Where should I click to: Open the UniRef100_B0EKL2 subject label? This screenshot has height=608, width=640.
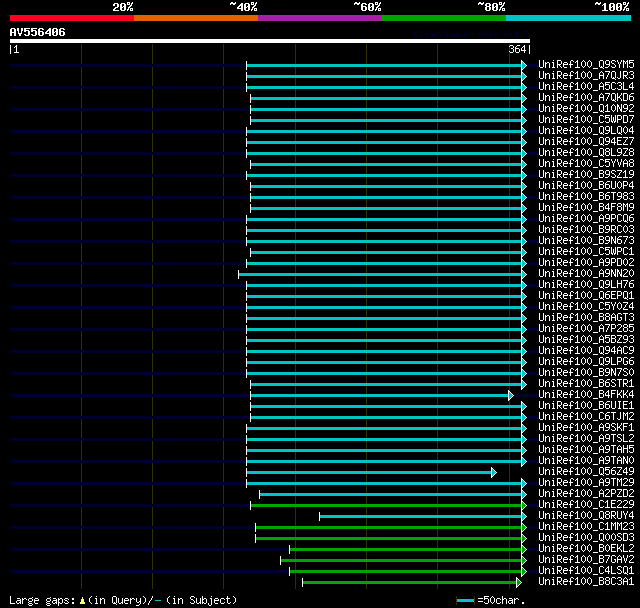coord(586,548)
